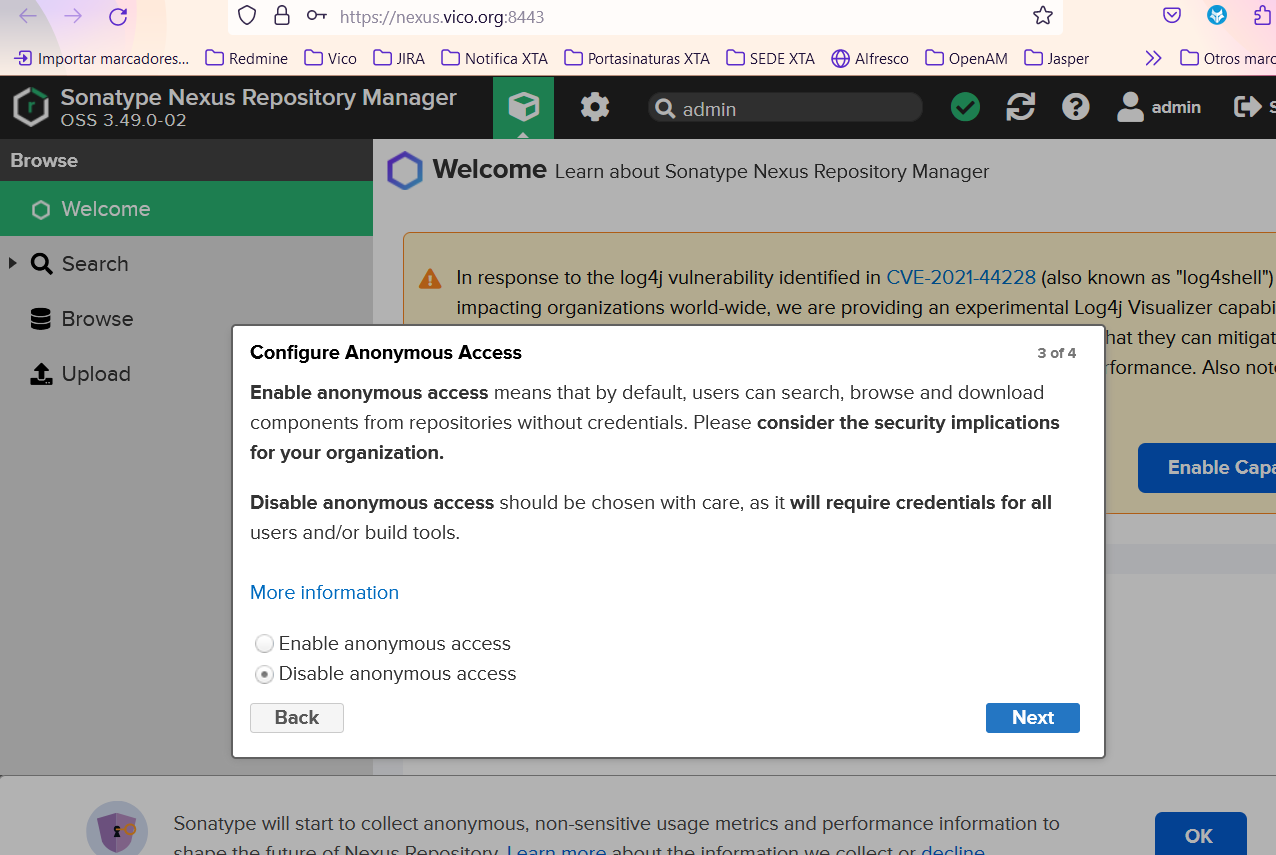Click Importar marcadores bookmark item
1276x855 pixels.
pos(101,58)
